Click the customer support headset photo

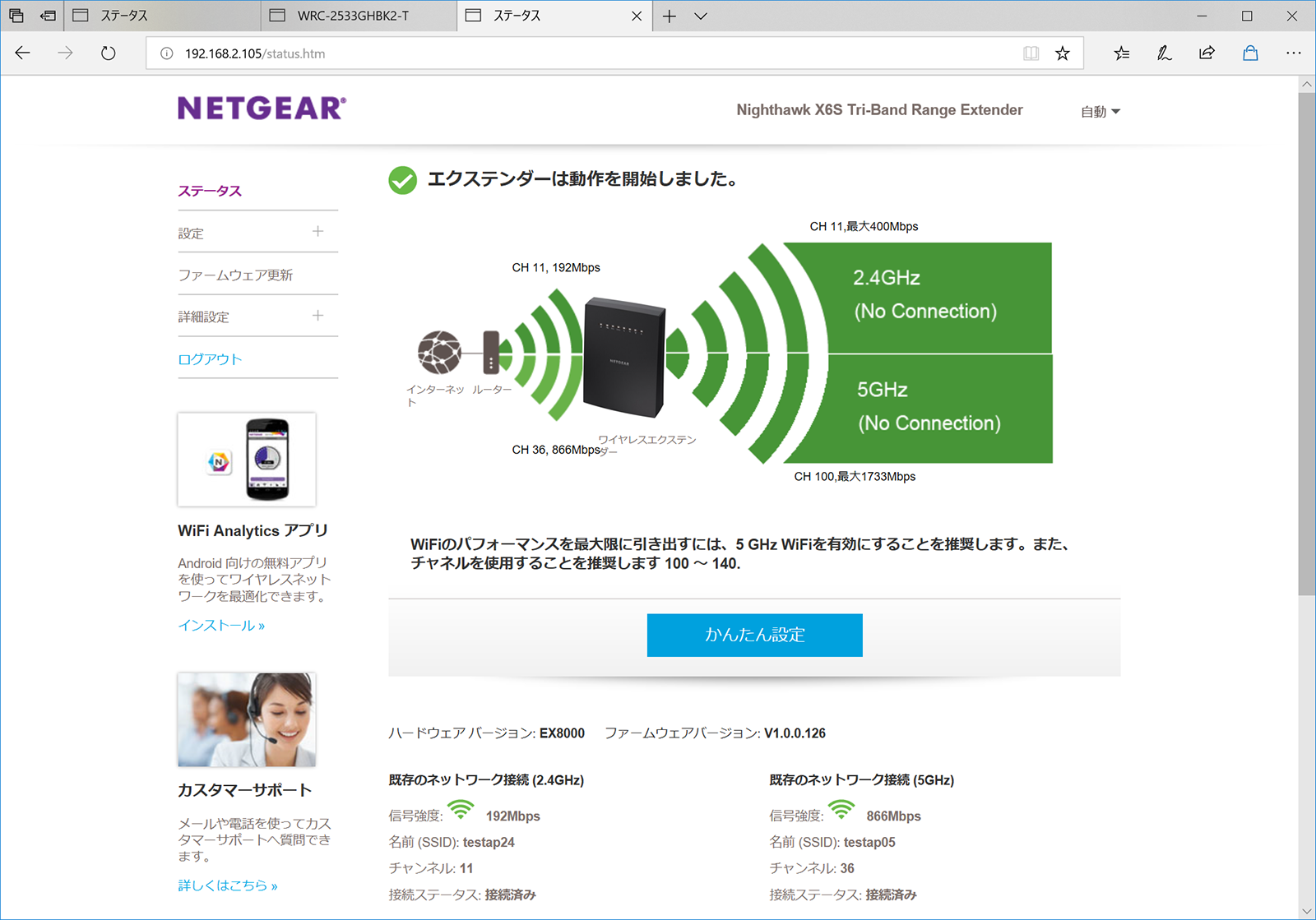coord(247,719)
